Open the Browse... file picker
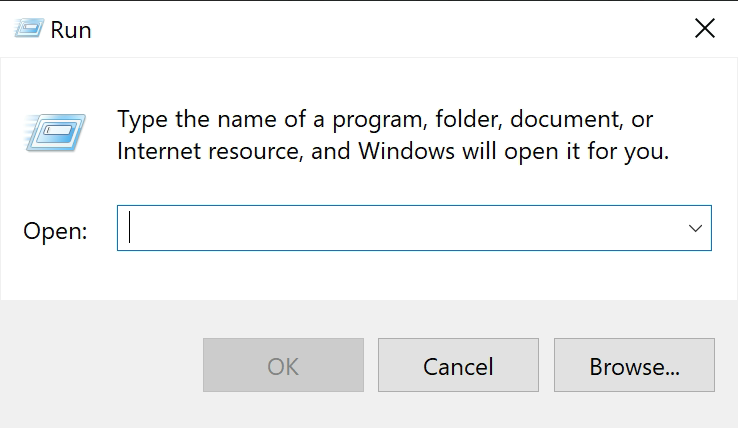 [x=634, y=365]
